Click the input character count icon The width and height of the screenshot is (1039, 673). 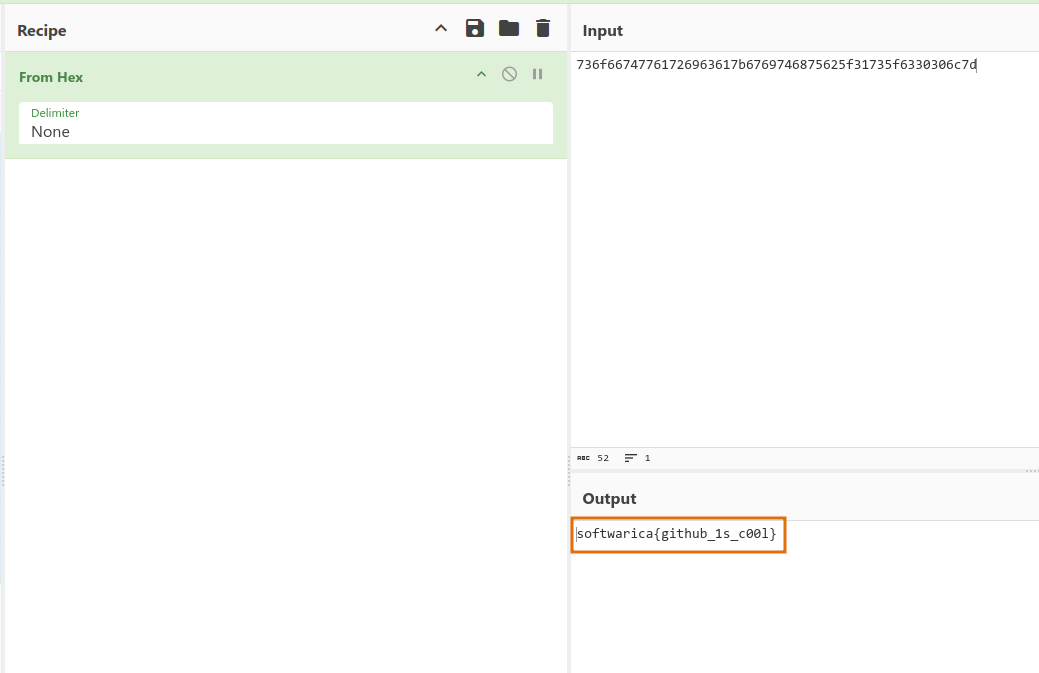click(583, 458)
